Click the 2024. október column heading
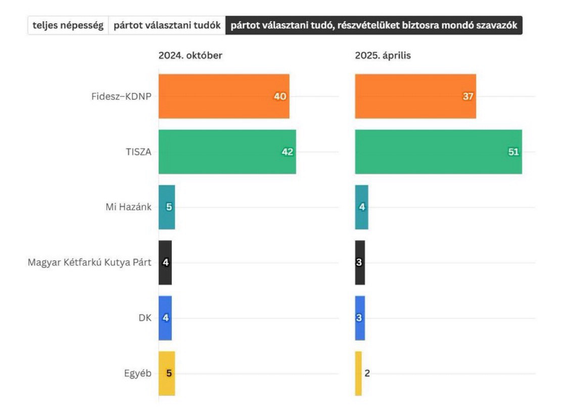Viewport: 564px width, 409px height. pyautogui.click(x=190, y=55)
